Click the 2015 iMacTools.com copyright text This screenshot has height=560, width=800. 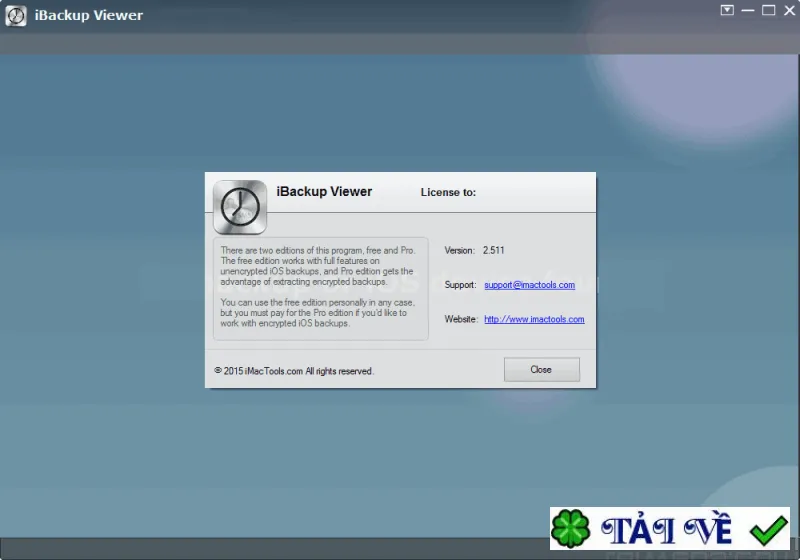pyautogui.click(x=294, y=371)
